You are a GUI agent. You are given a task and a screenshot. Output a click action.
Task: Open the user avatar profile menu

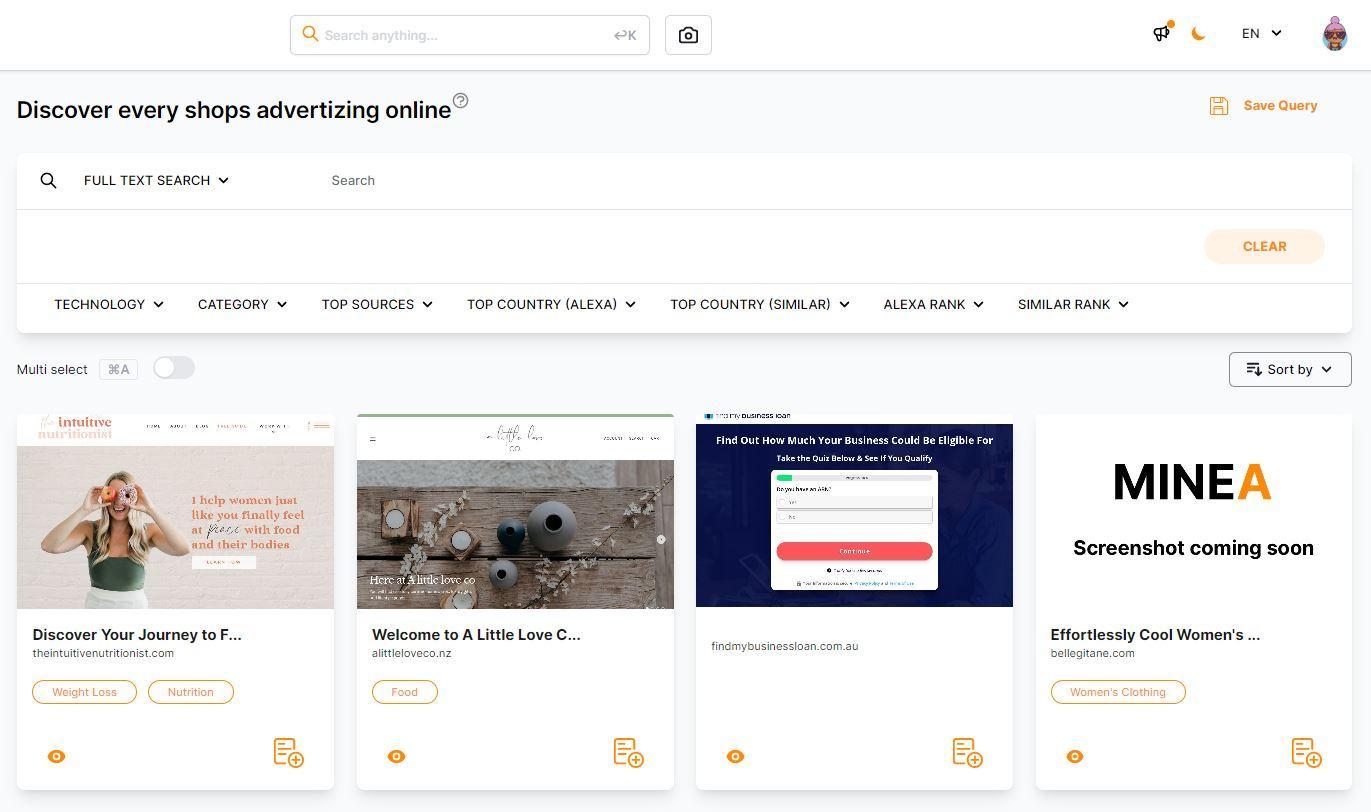click(1335, 34)
